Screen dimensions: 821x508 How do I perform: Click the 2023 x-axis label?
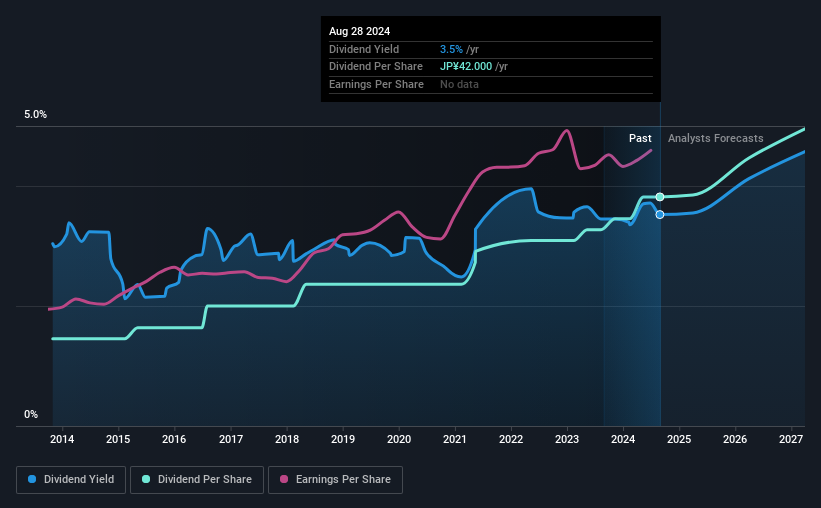pyautogui.click(x=567, y=439)
